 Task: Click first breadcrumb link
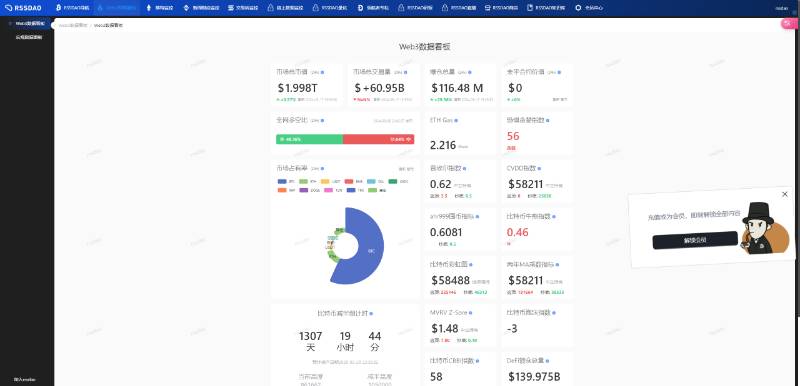point(71,24)
